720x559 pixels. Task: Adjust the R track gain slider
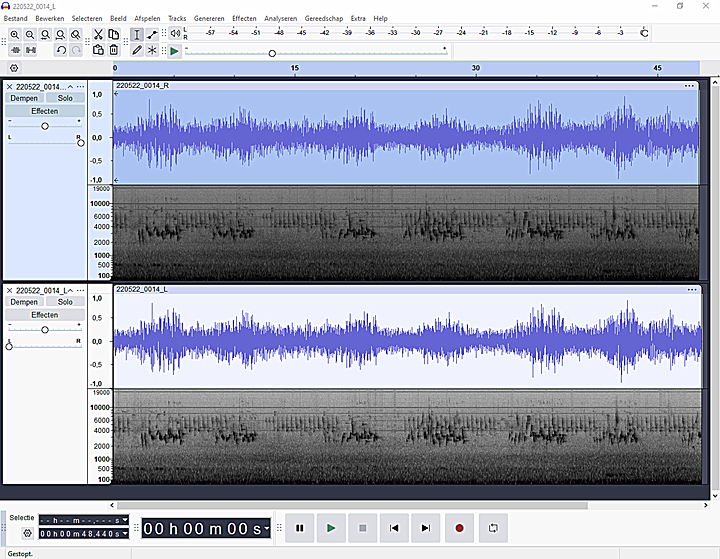click(x=45, y=125)
